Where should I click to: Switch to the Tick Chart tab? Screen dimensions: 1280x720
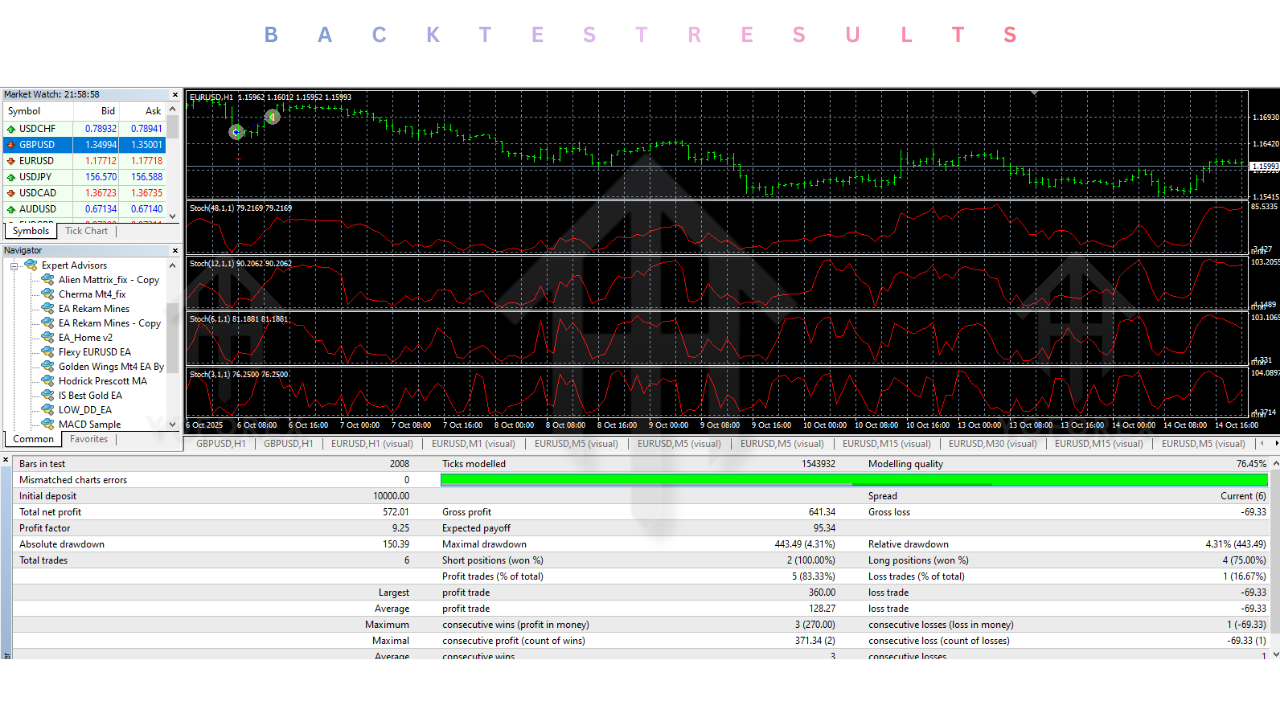coord(86,230)
